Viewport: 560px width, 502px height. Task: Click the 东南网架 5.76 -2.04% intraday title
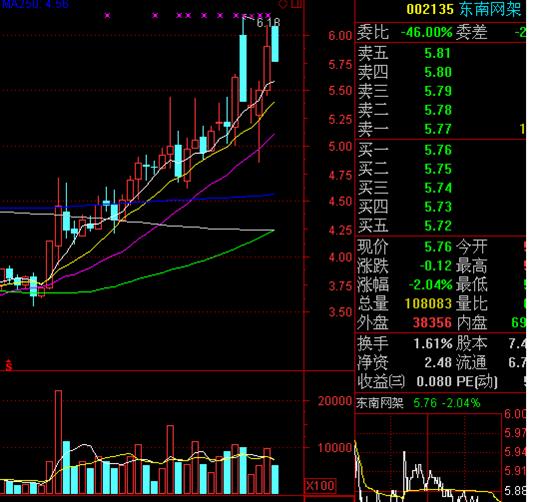click(x=418, y=403)
